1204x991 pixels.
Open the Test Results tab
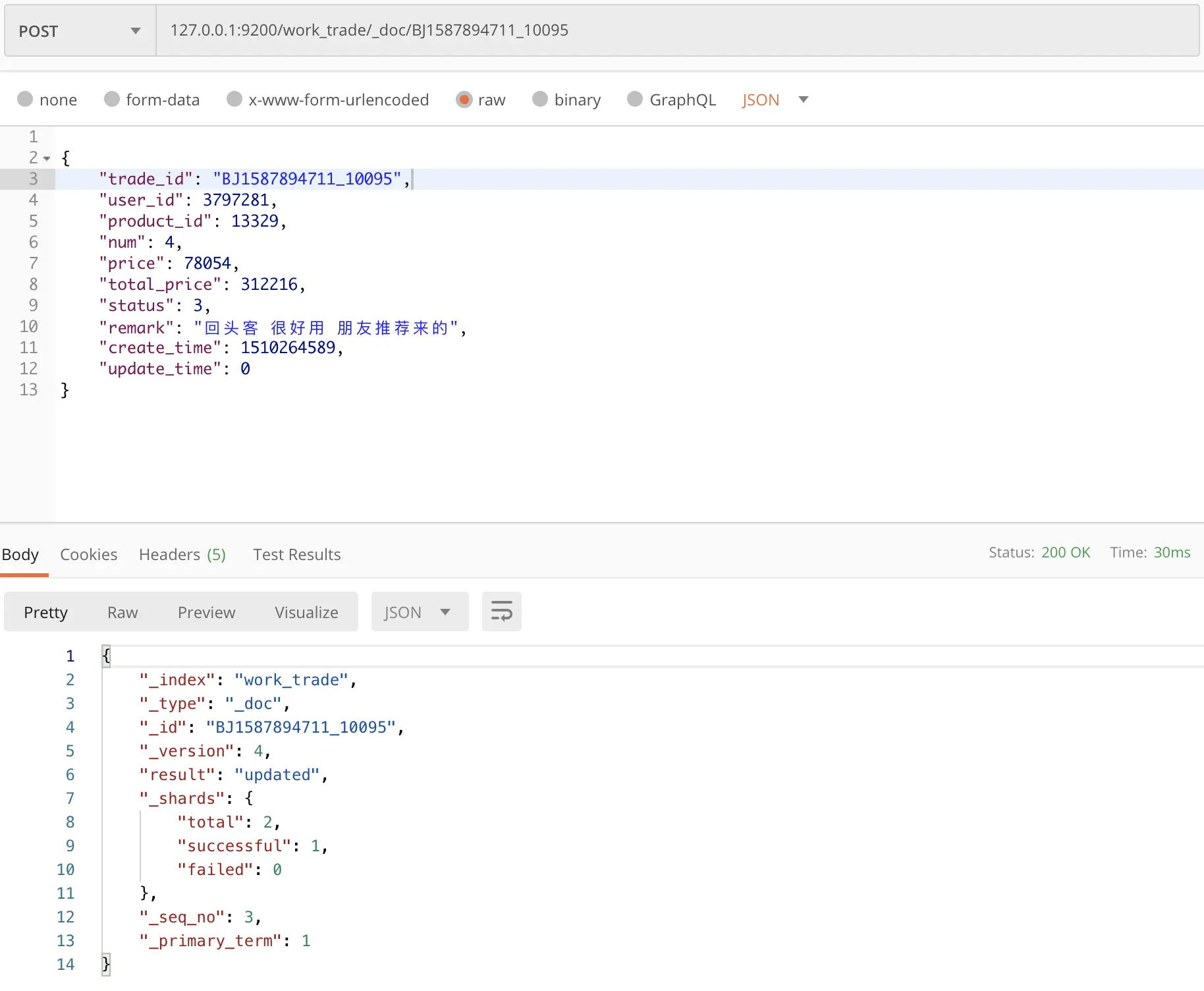pos(297,554)
